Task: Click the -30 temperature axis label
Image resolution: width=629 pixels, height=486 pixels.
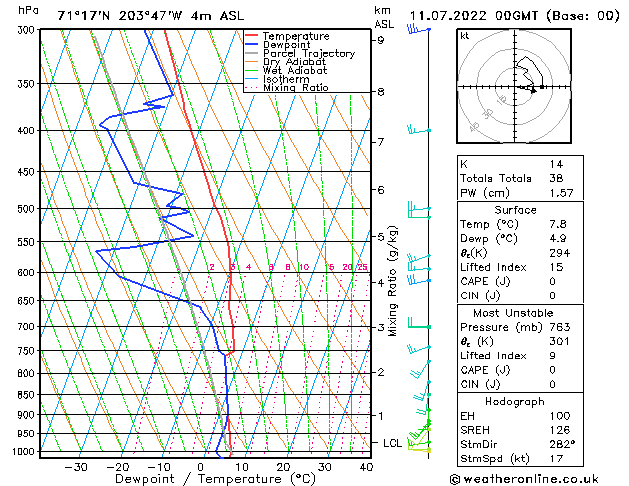Action: [x=76, y=468]
